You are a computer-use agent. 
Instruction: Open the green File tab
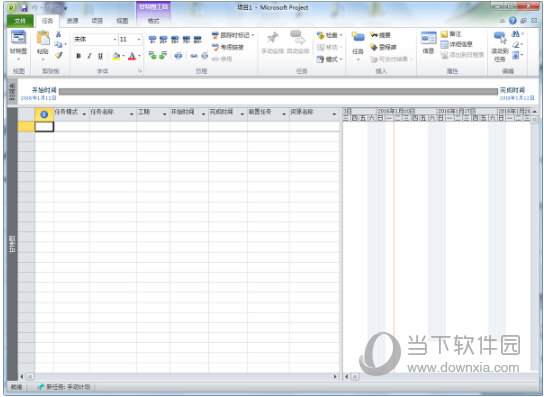[x=20, y=21]
